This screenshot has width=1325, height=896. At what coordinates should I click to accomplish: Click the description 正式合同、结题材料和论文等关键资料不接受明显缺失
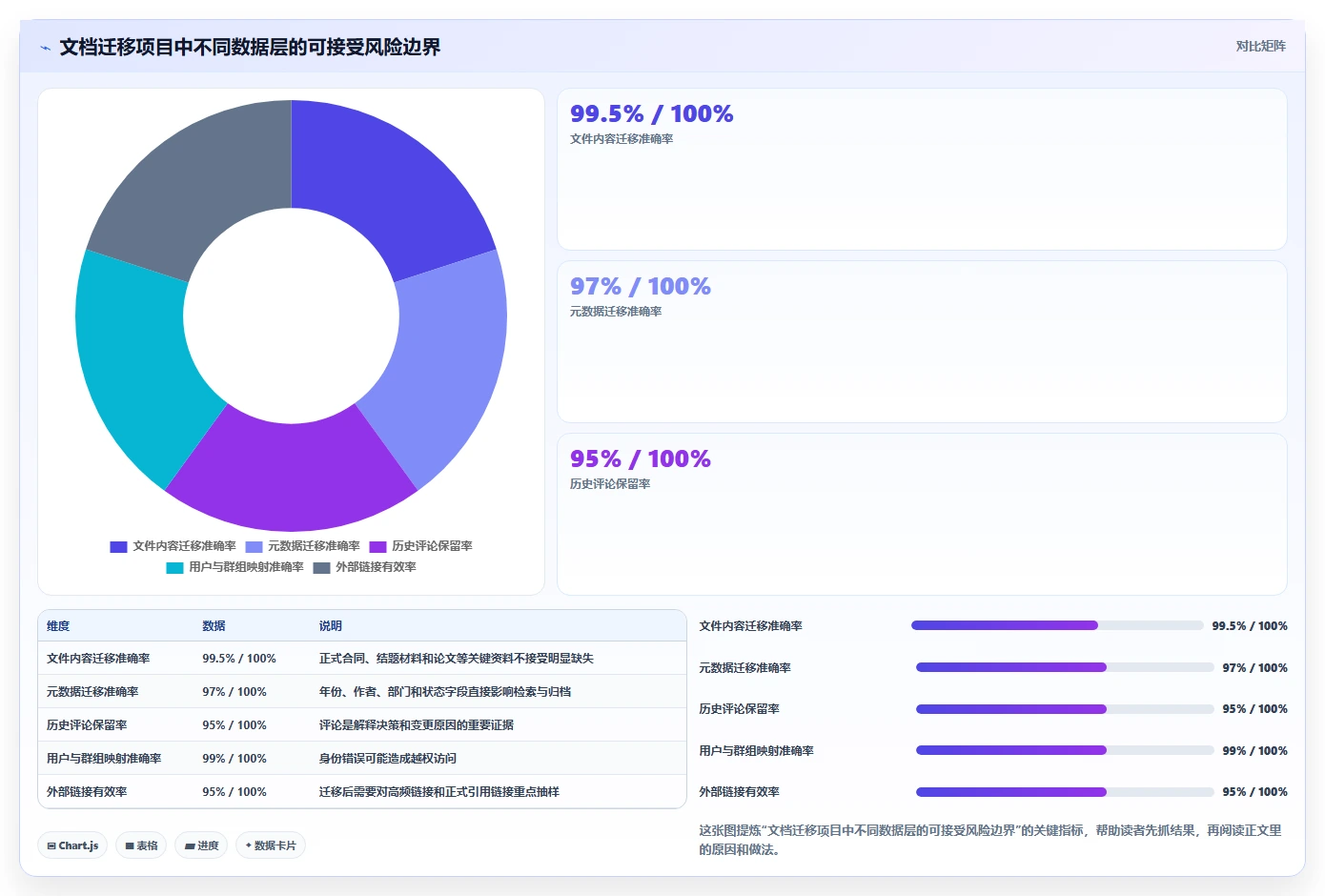click(457, 659)
